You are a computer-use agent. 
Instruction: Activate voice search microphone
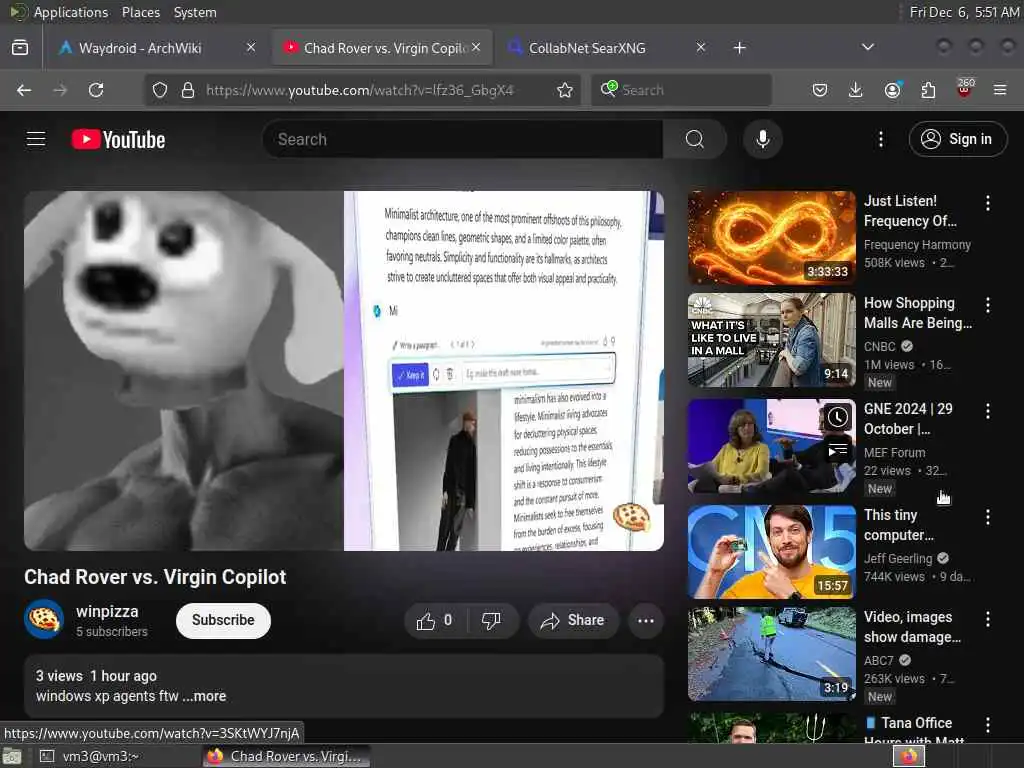(762, 139)
